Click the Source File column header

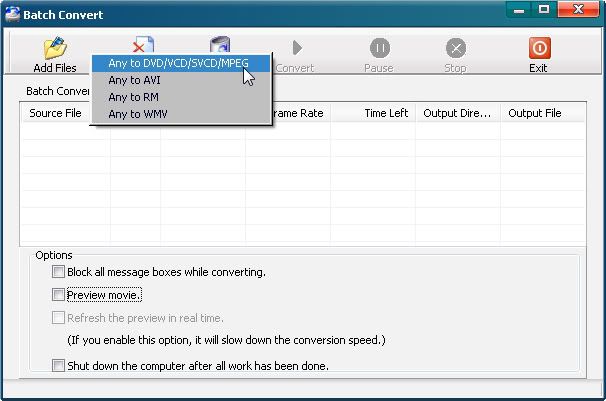[x=55, y=113]
